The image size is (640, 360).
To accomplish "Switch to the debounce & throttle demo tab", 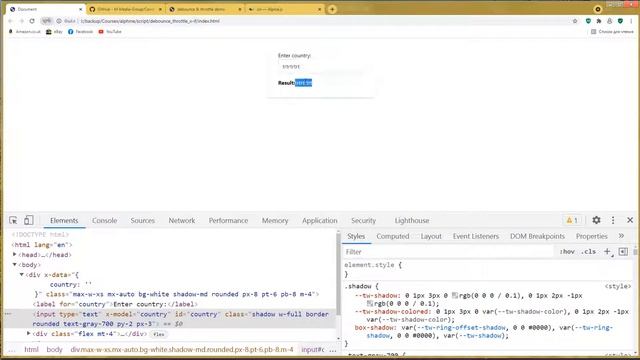I will point(205,9).
